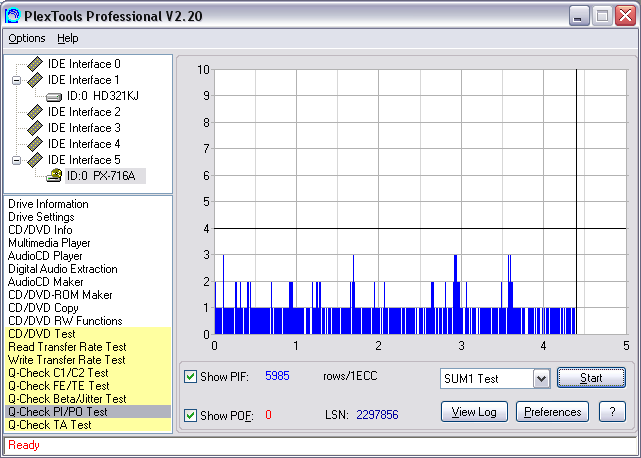641x458 pixels.
Task: Open Drive Settings in function list
Action: tap(41, 217)
